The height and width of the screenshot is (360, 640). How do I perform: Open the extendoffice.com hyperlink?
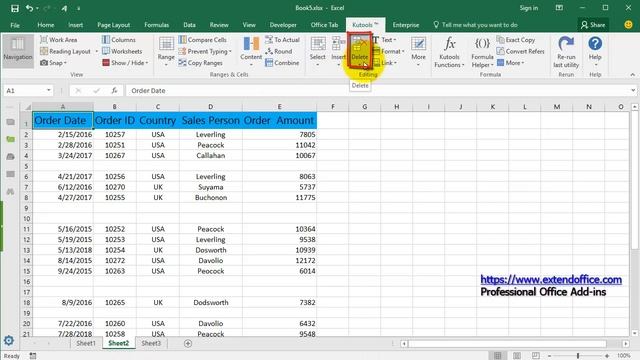551,280
